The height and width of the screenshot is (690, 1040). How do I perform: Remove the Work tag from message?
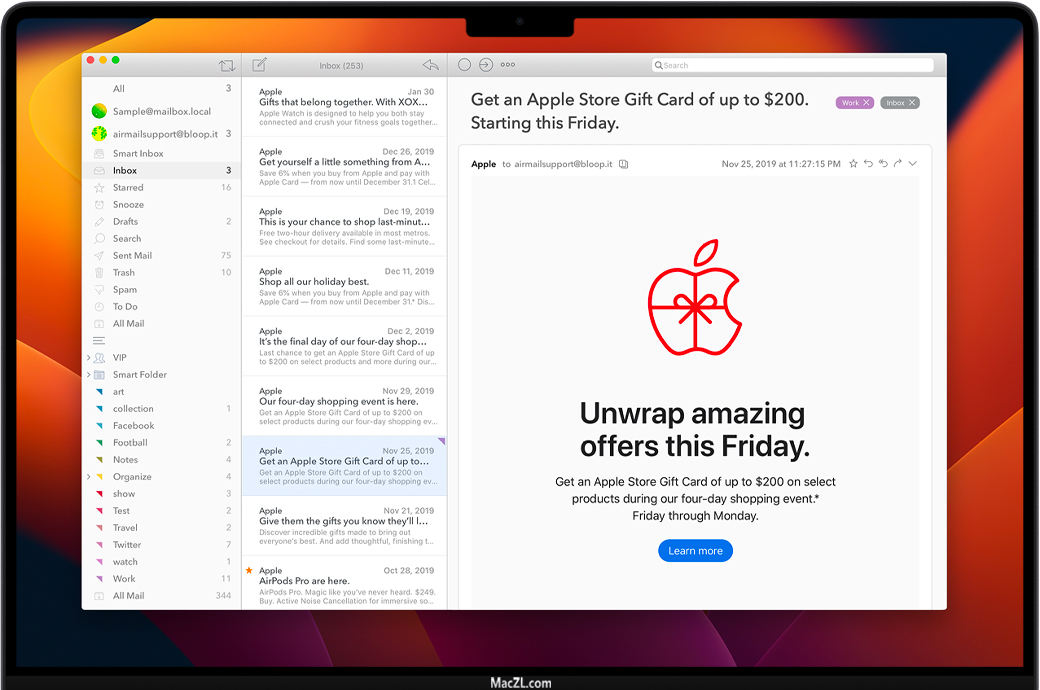pyautogui.click(x=867, y=103)
